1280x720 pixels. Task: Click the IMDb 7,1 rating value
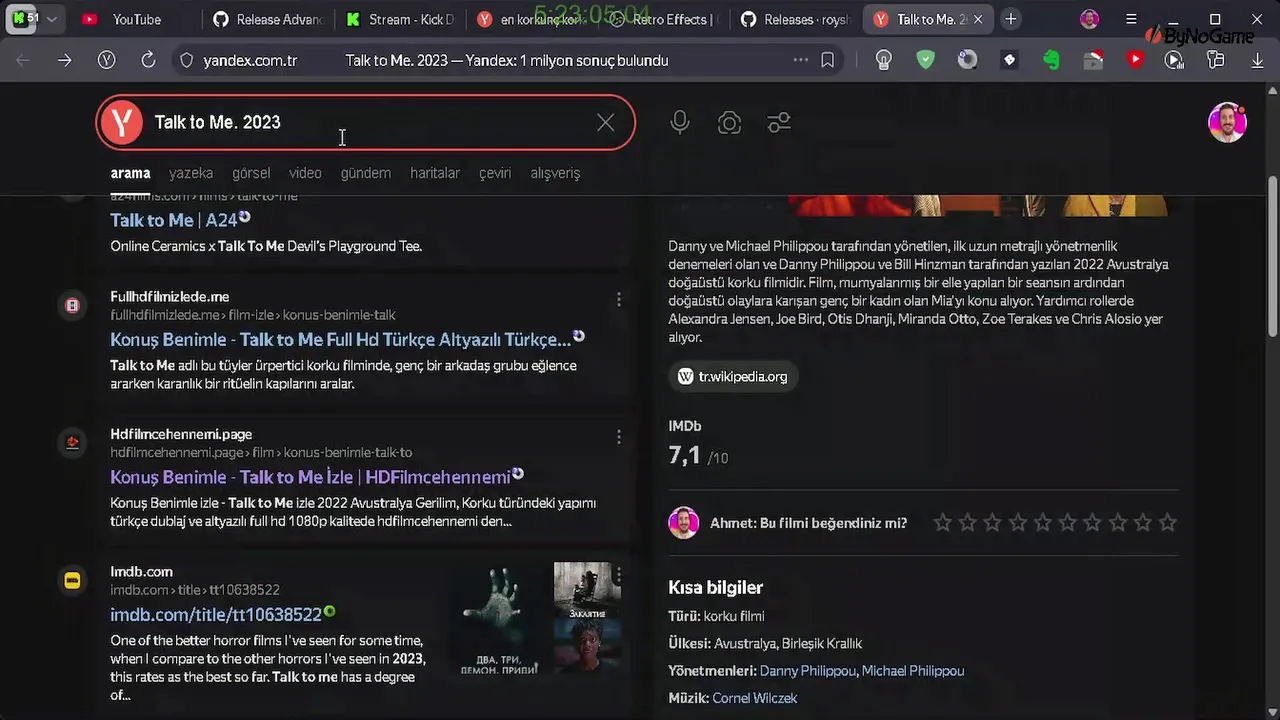pos(685,455)
